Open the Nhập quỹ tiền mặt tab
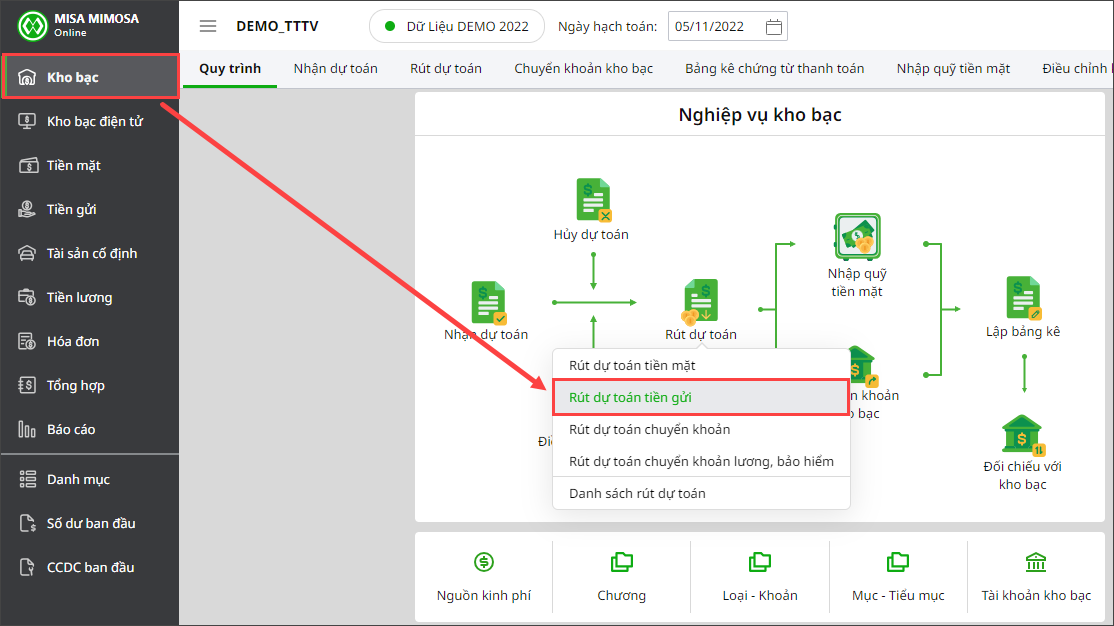 point(953,69)
